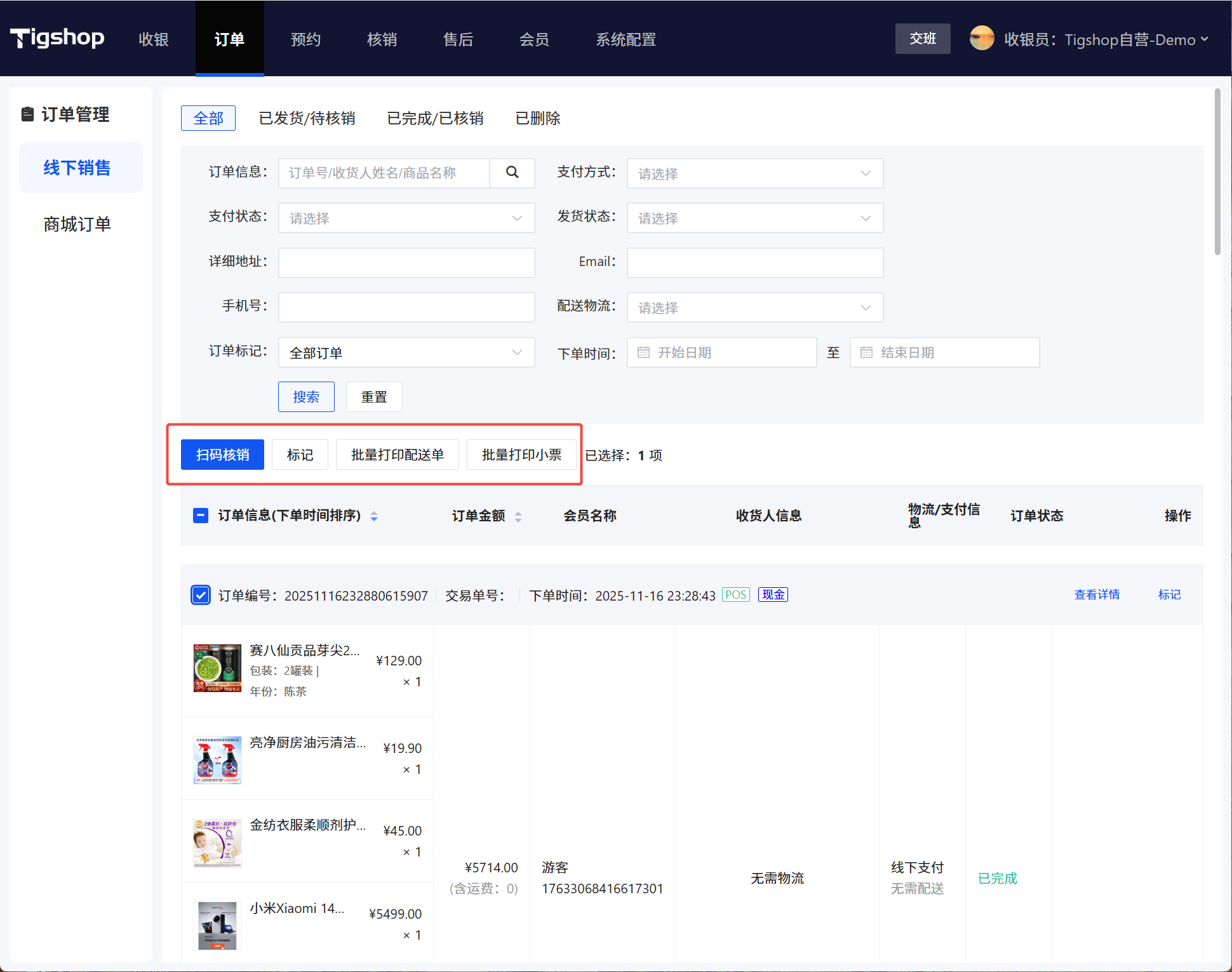Open the 会员 top menu
This screenshot has width=1232, height=972.
534,39
